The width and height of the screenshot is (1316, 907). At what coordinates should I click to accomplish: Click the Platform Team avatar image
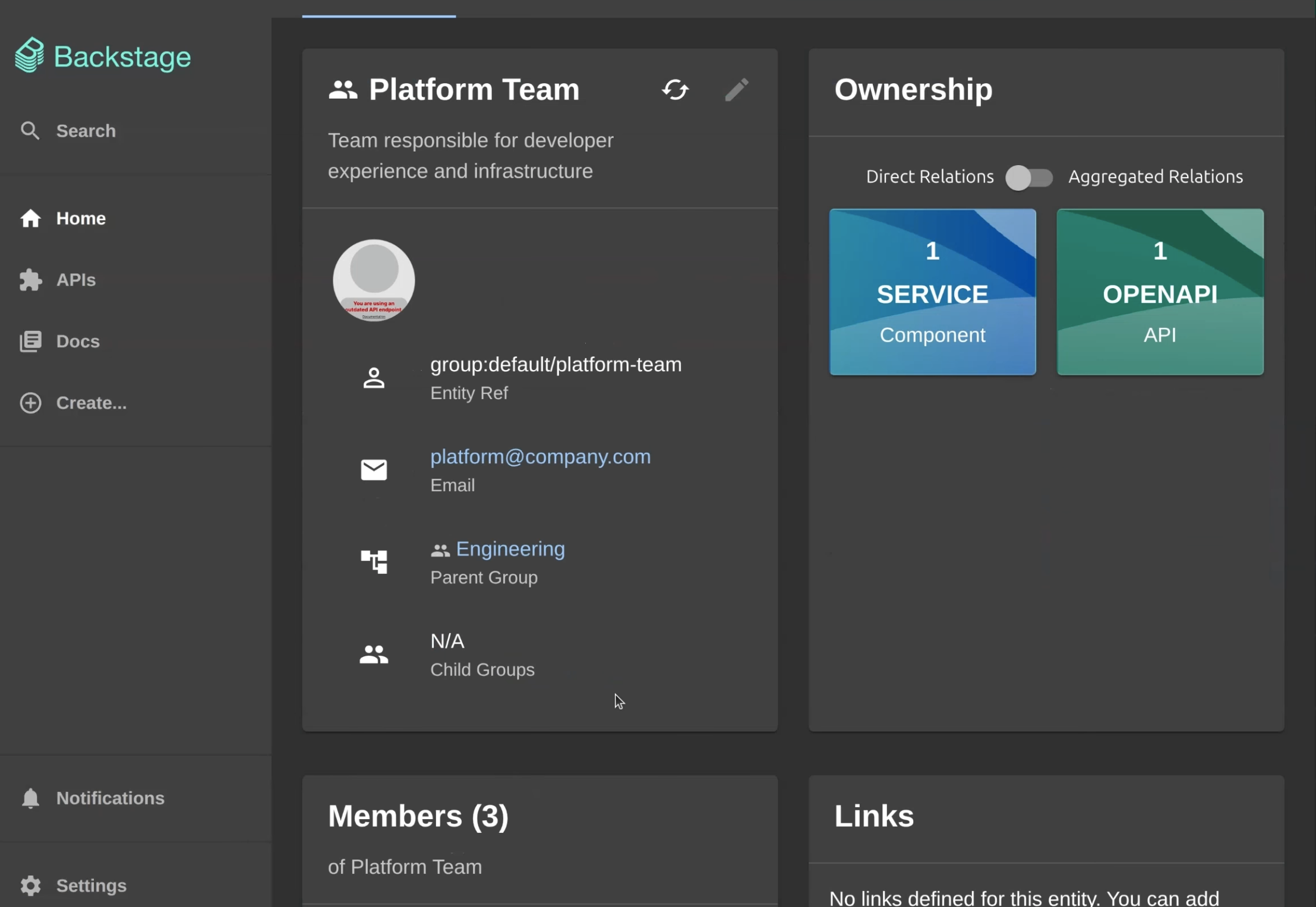[373, 280]
